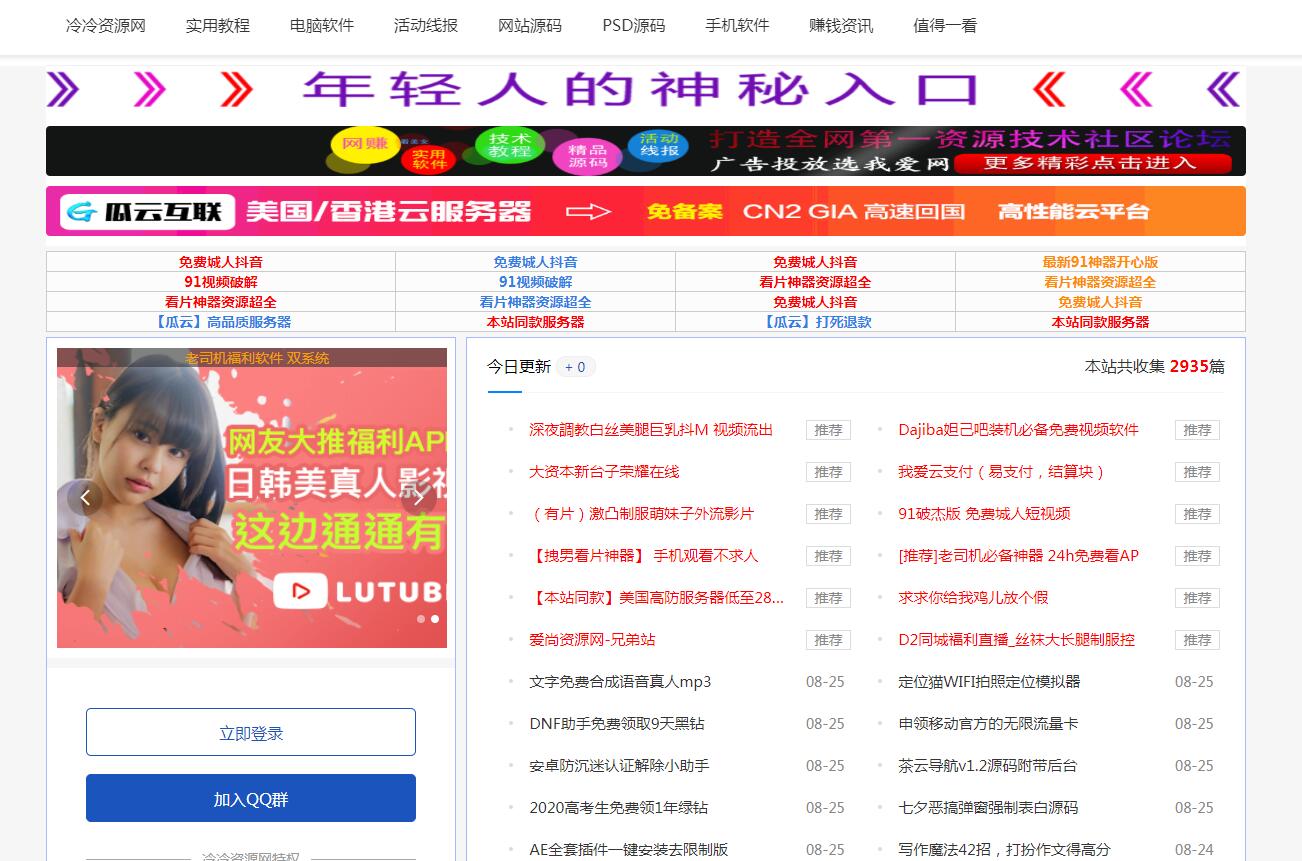This screenshot has width=1302, height=861.
Task: Click 推荐 tag beside 我爱云支付
Action: click(x=1197, y=472)
